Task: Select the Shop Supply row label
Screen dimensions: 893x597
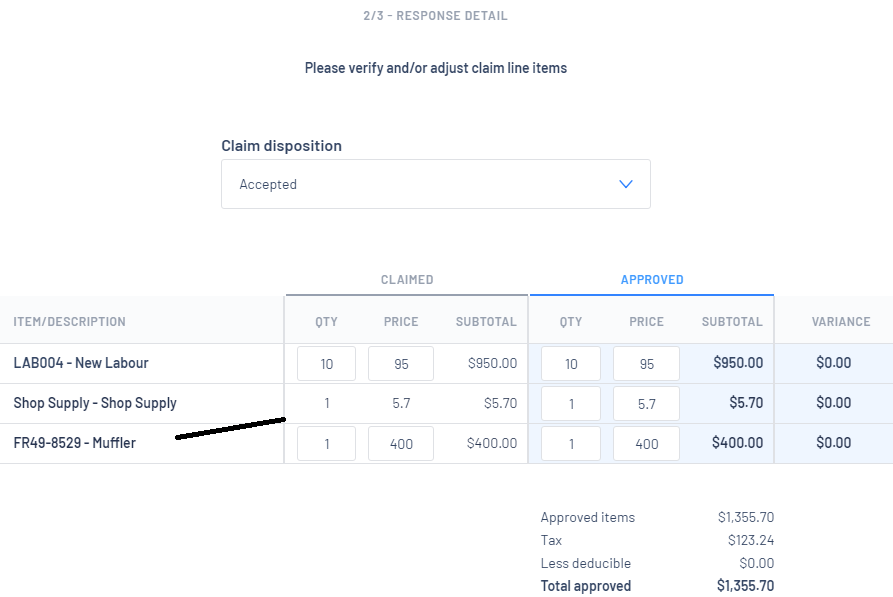Action: (x=95, y=403)
